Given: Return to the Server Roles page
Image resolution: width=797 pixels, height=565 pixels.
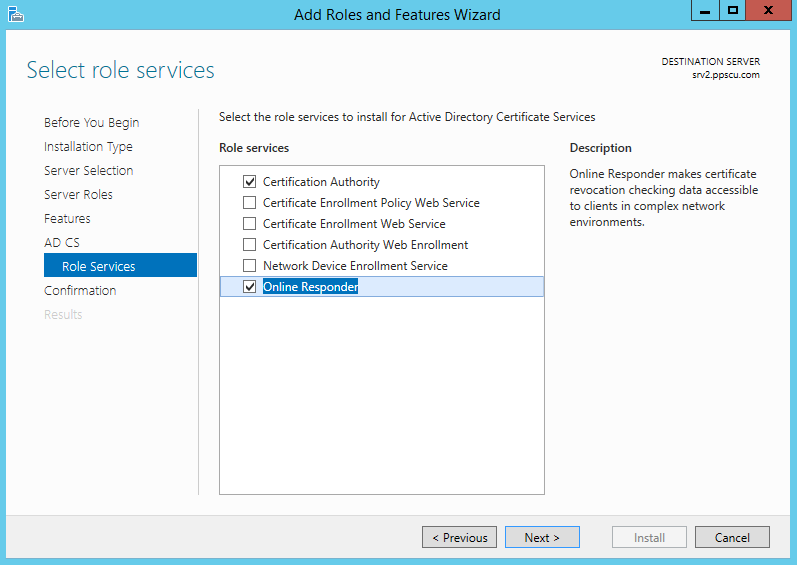Looking at the screenshot, I should click(78, 194).
